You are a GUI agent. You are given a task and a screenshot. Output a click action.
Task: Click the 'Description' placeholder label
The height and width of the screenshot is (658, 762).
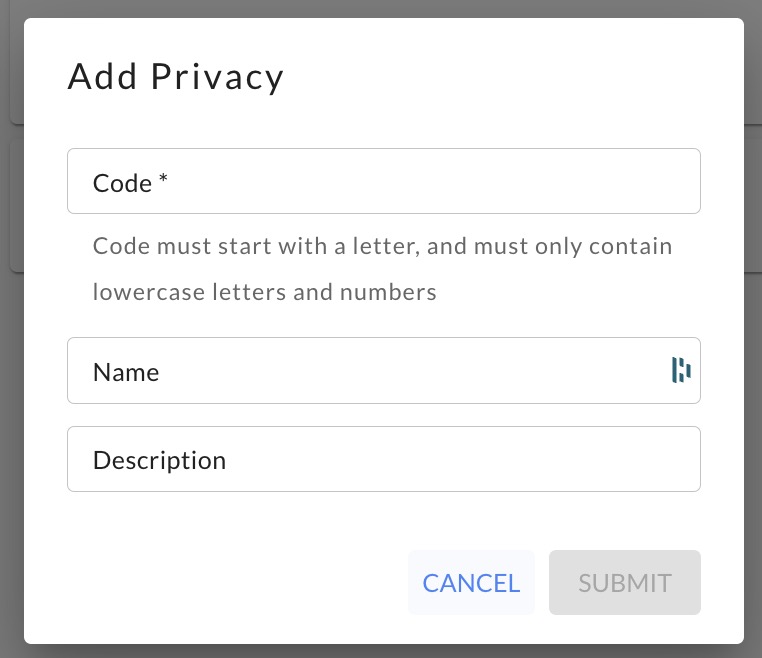coord(159,460)
